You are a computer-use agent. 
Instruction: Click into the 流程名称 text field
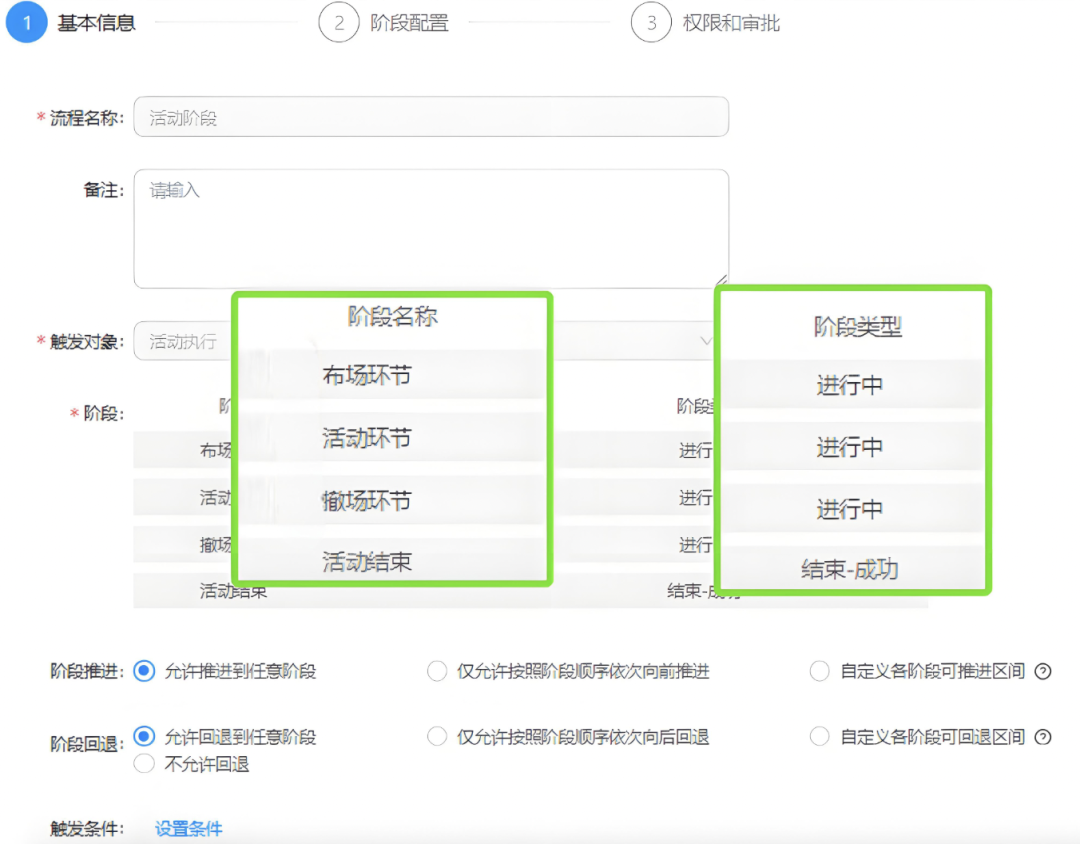coord(430,116)
